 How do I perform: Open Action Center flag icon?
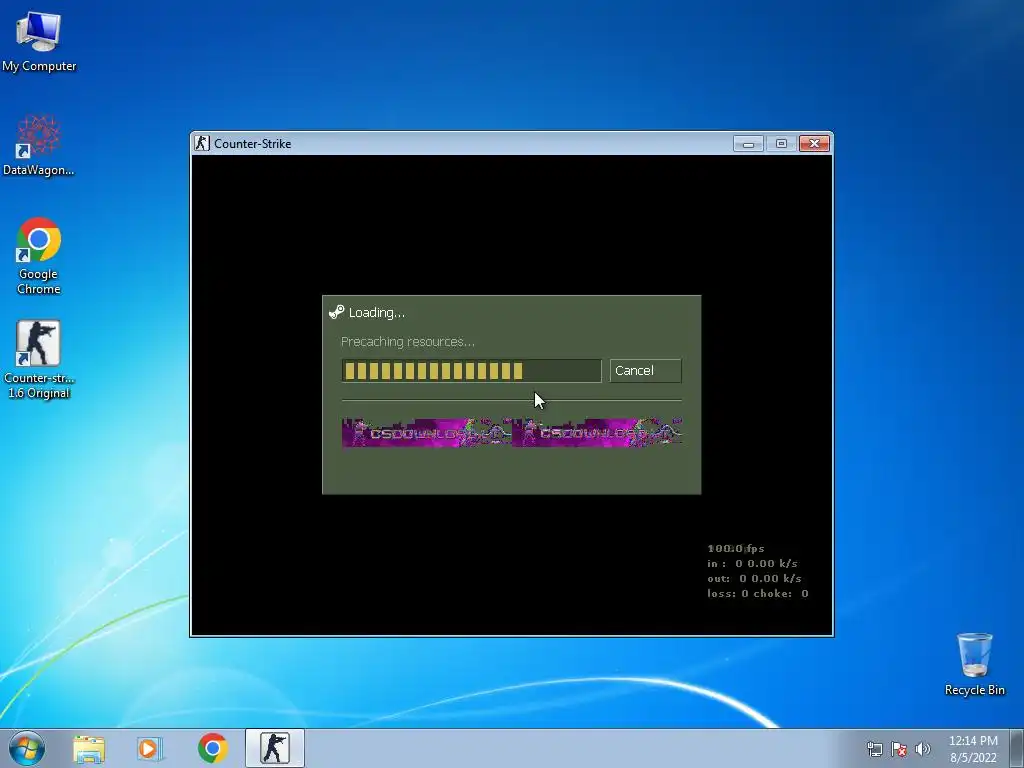[899, 749]
